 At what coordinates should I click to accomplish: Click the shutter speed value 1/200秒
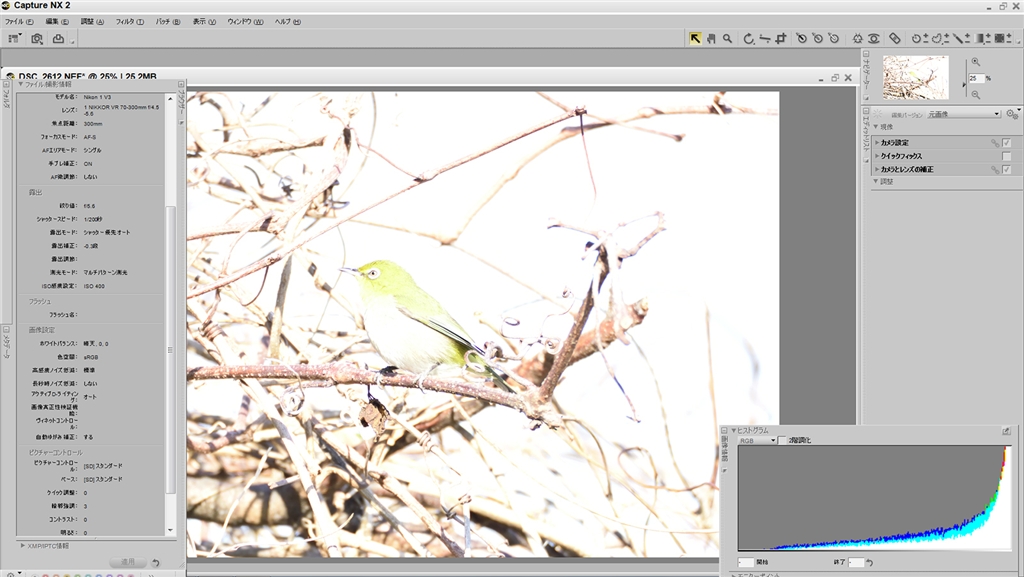tap(93, 219)
